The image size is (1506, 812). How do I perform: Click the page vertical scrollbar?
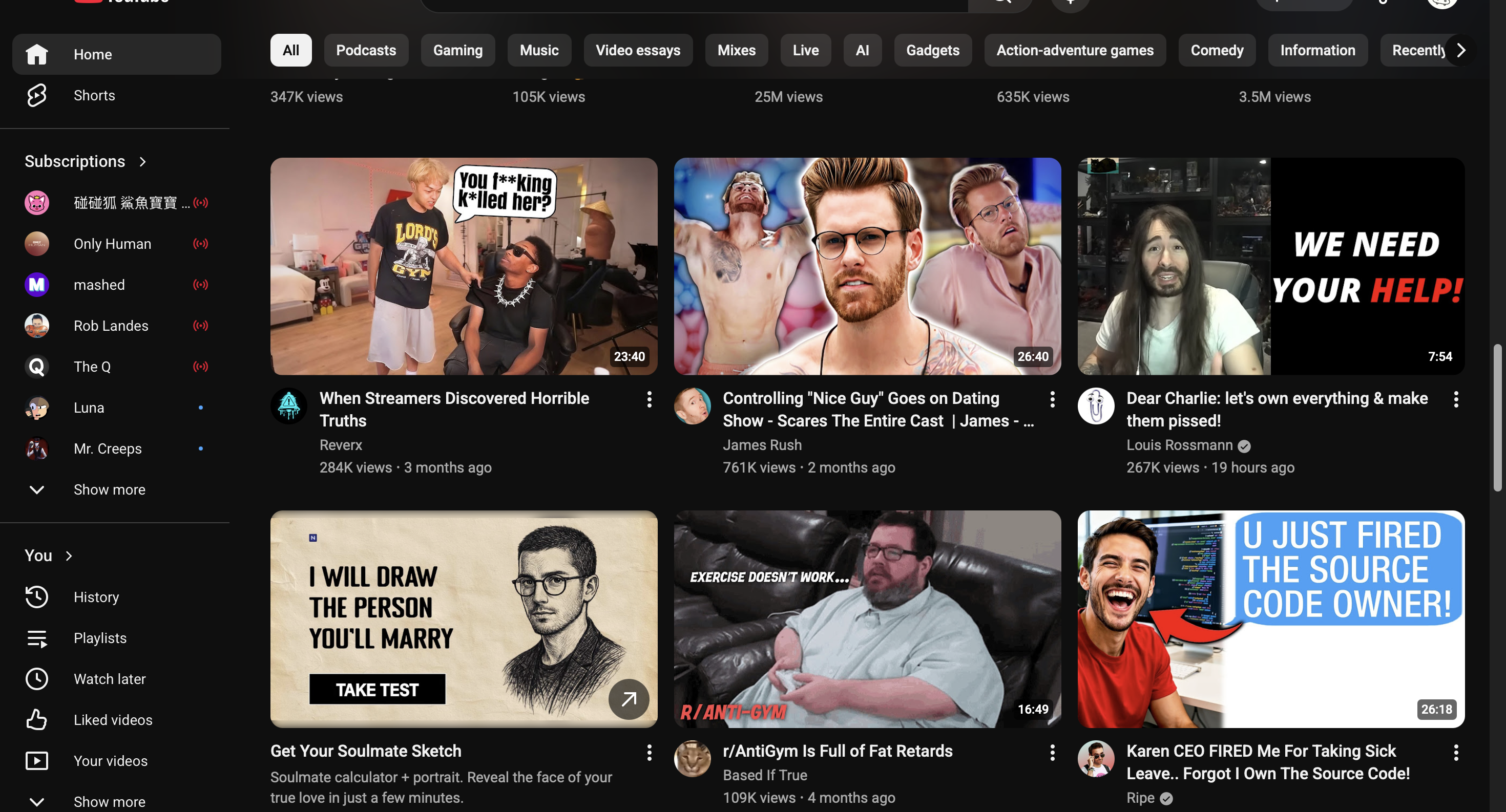1497,417
